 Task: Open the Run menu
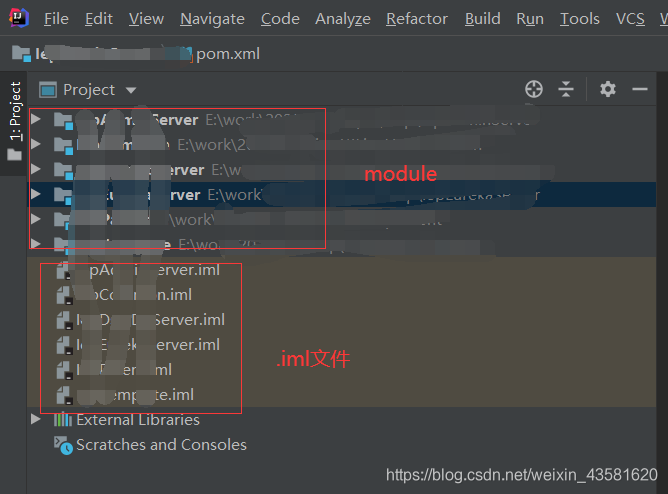tap(530, 19)
